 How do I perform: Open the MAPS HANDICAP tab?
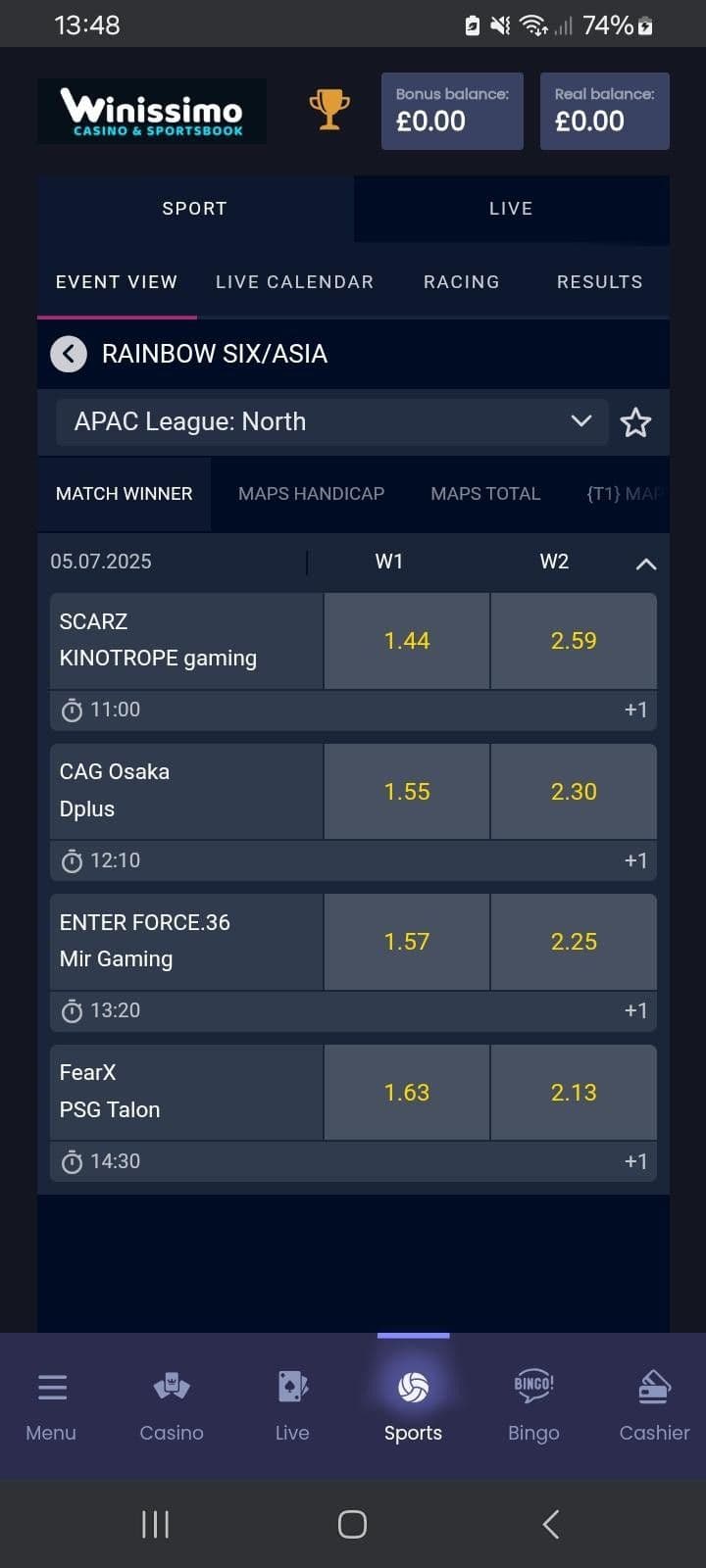tap(311, 493)
